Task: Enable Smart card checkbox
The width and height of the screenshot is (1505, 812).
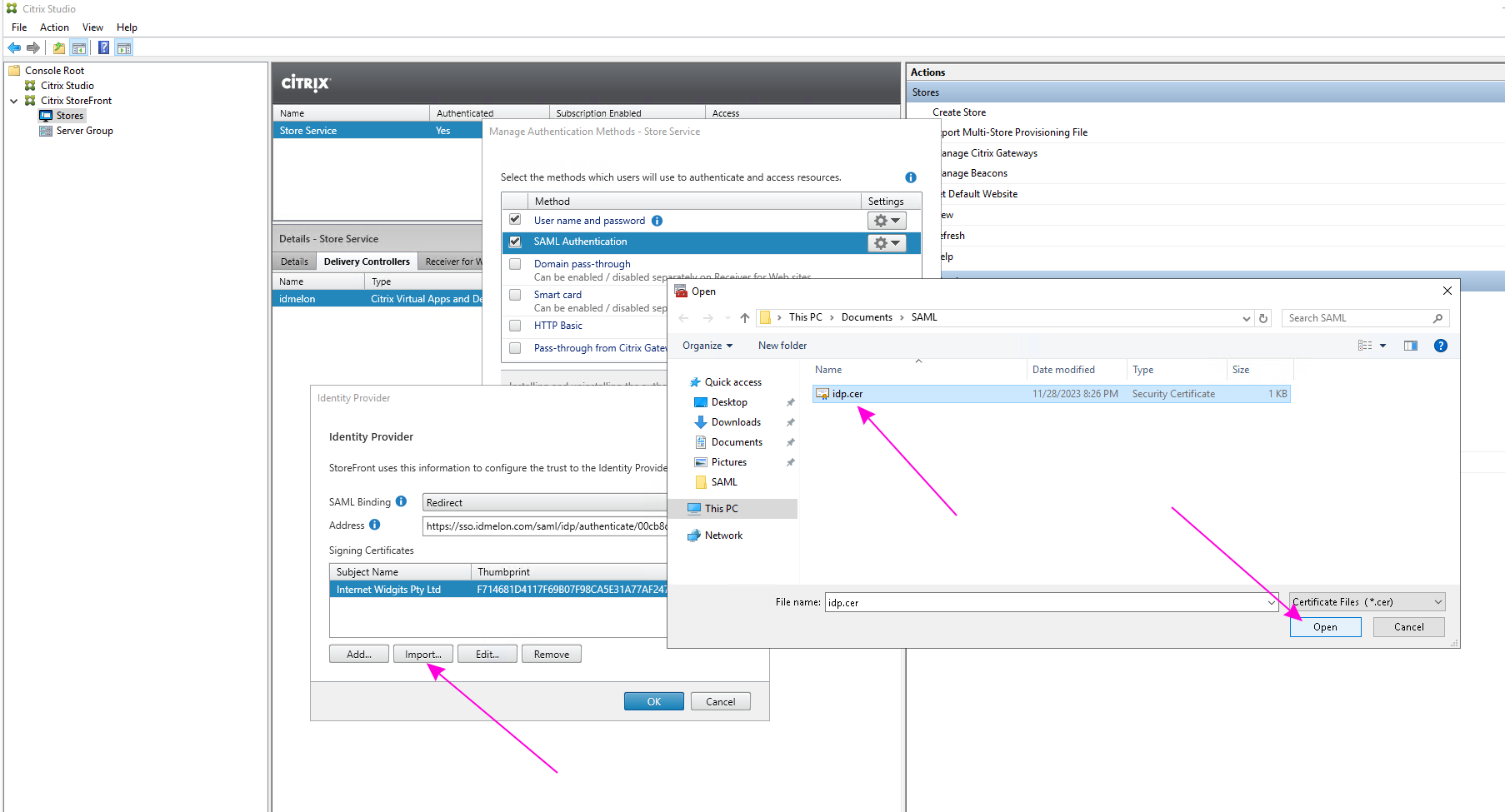Action: point(515,295)
